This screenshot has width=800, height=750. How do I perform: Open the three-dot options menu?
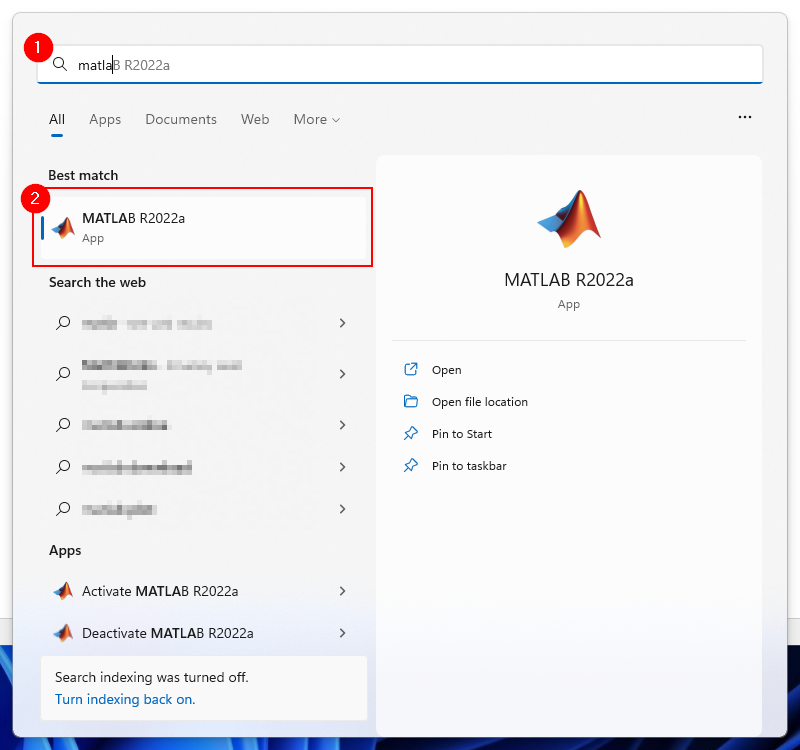744,117
